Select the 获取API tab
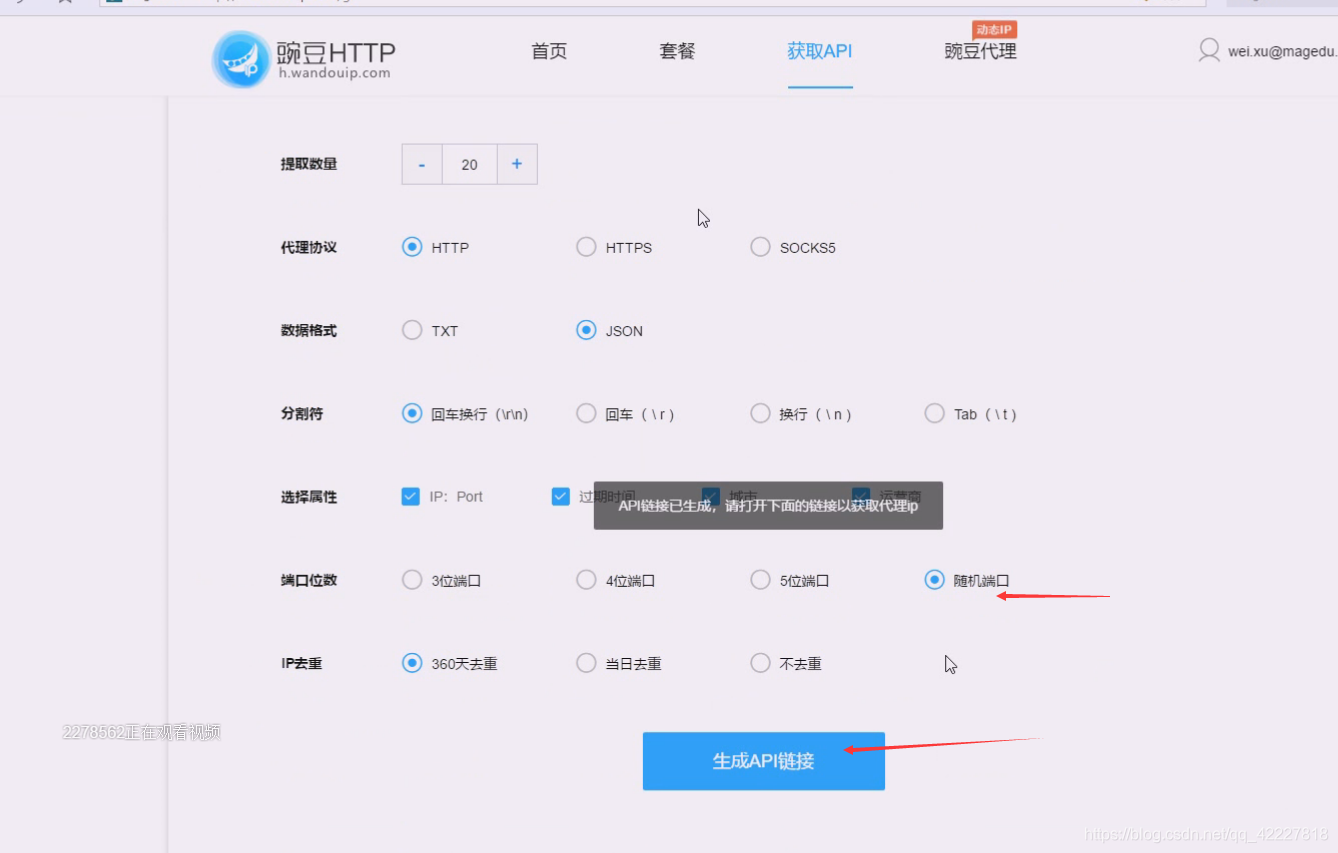The width and height of the screenshot is (1338, 853). pos(820,51)
